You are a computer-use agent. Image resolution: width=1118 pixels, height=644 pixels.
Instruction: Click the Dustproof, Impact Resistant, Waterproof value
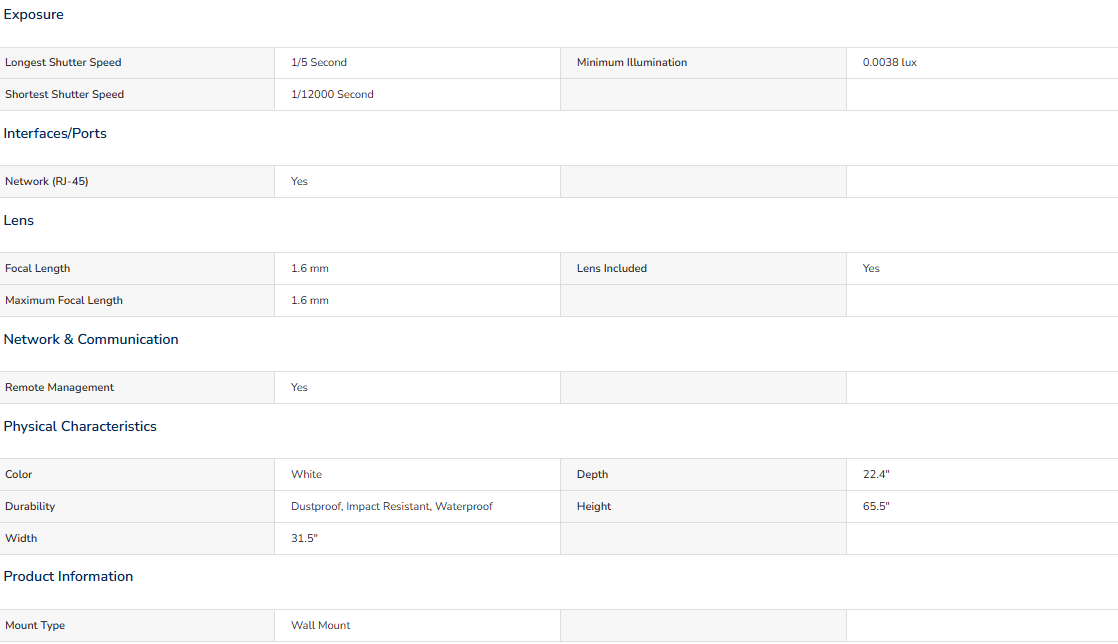391,506
